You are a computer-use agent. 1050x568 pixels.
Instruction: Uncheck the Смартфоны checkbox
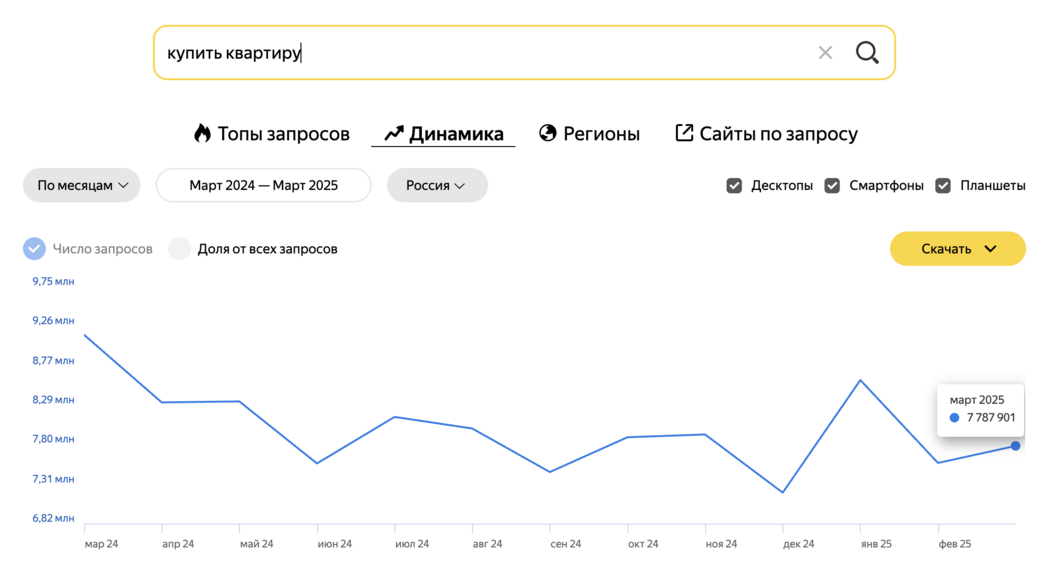832,186
